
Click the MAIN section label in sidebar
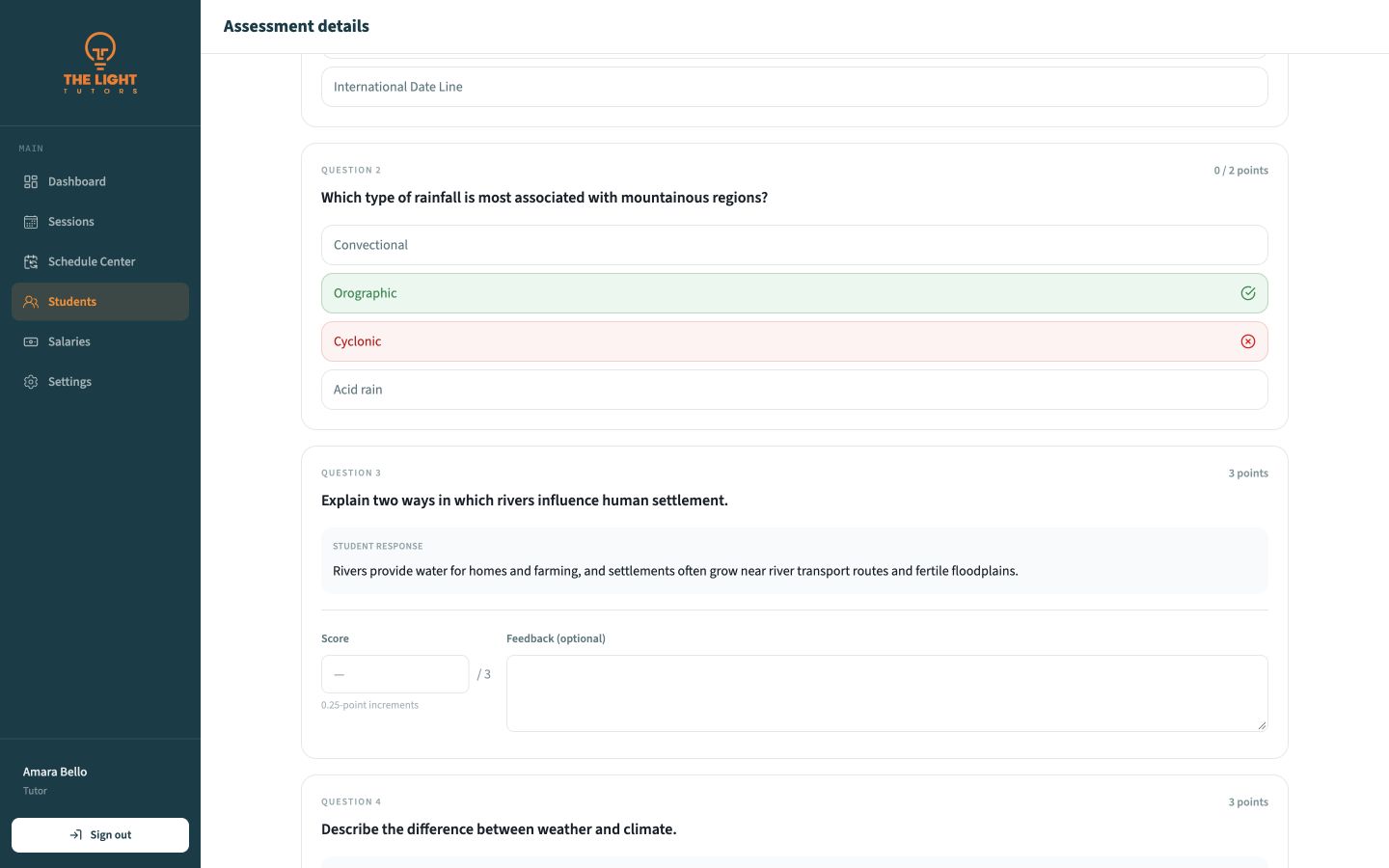pos(31,149)
